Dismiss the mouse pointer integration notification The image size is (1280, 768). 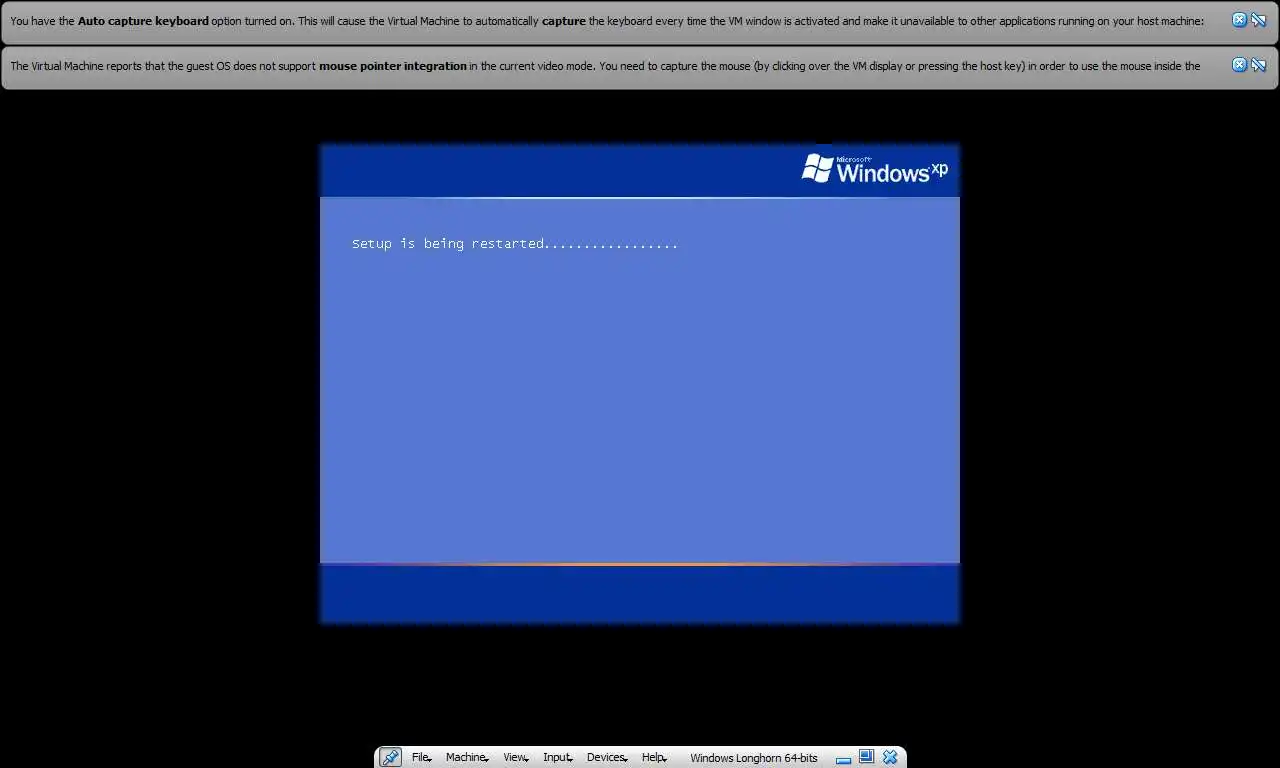(1239, 65)
